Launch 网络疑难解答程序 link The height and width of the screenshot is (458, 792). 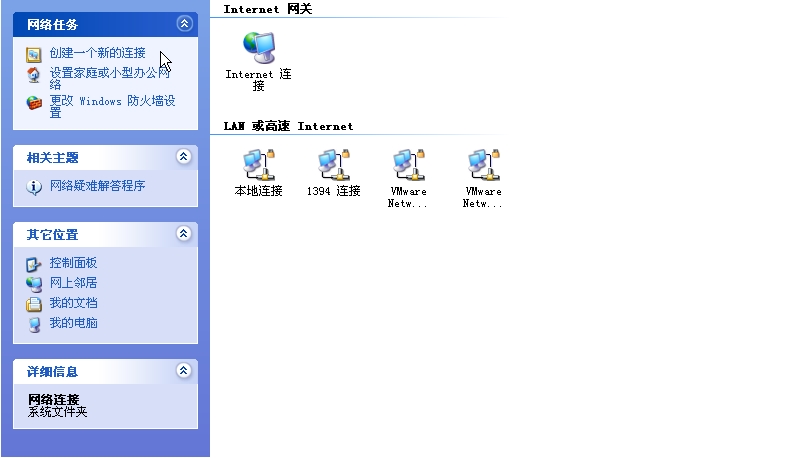coord(97,186)
